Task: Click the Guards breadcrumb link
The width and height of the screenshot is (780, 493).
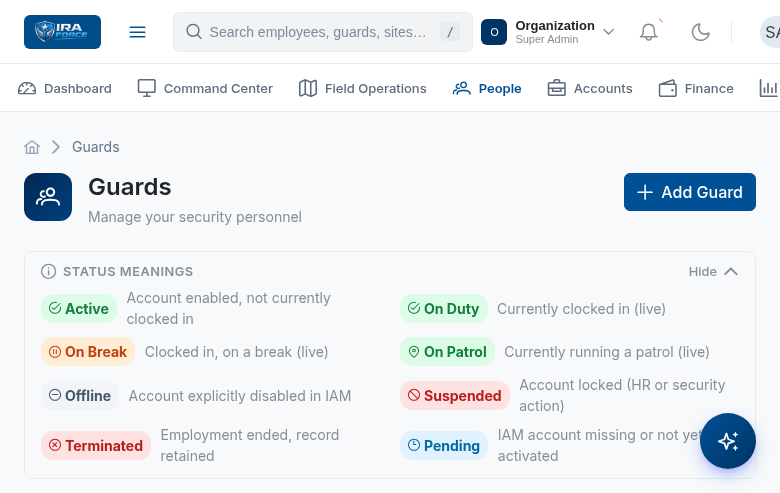Action: coord(96,147)
